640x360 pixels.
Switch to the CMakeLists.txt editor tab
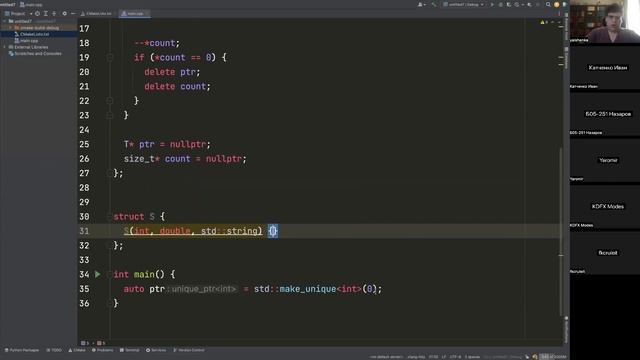(x=96, y=13)
